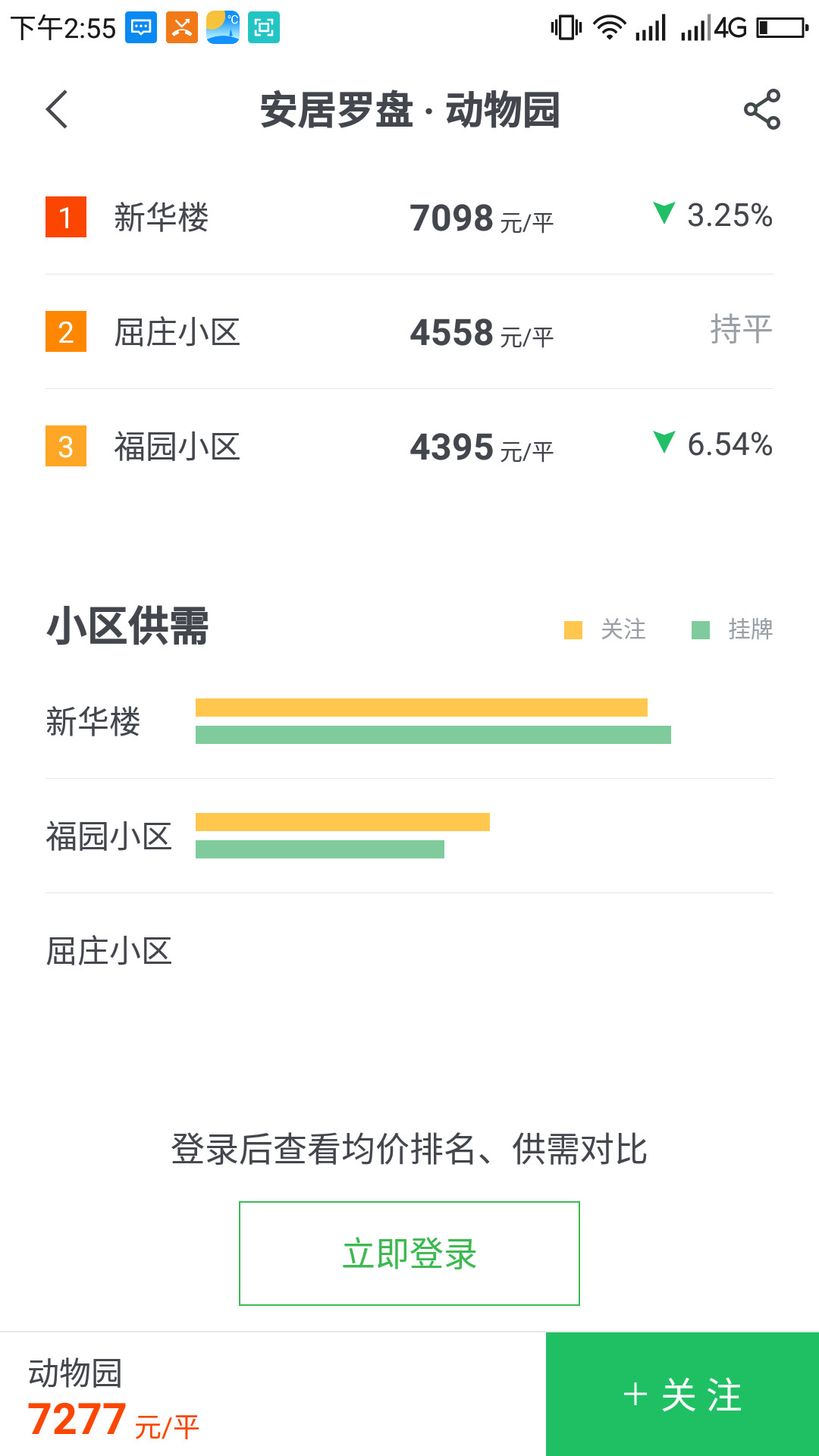
Task: Tap the green + 关注 button
Action: (682, 1395)
